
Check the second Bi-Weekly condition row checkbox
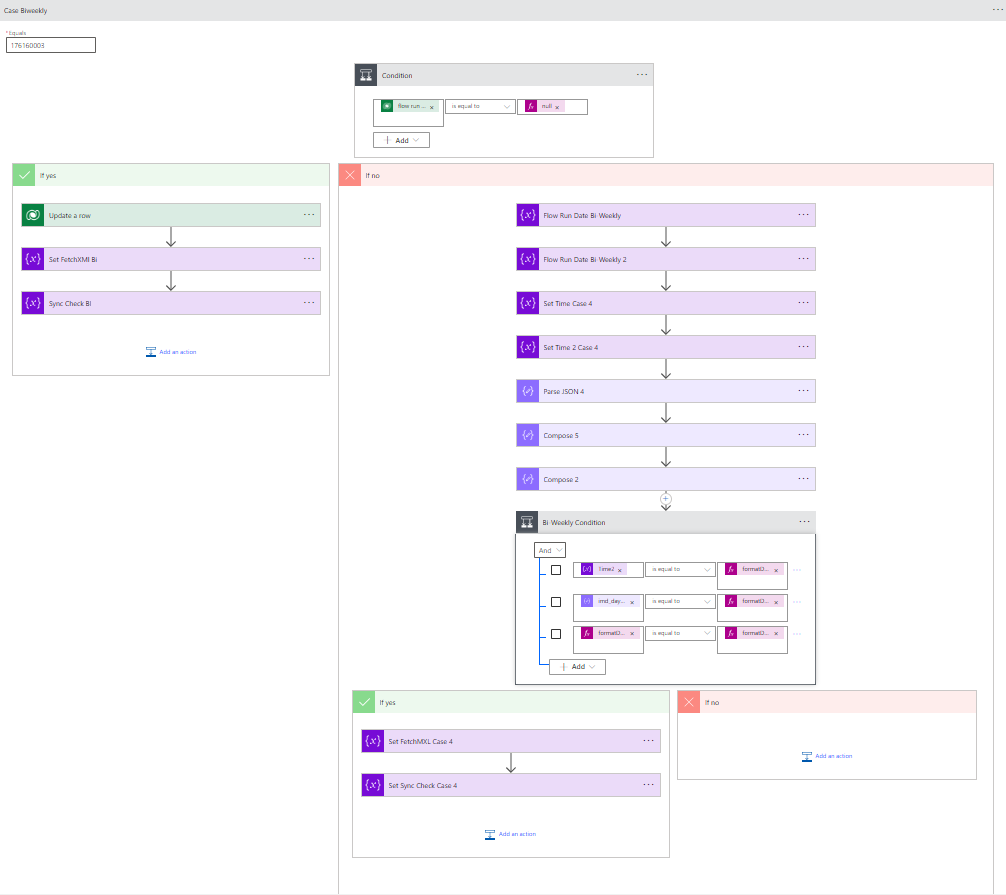pos(556,602)
